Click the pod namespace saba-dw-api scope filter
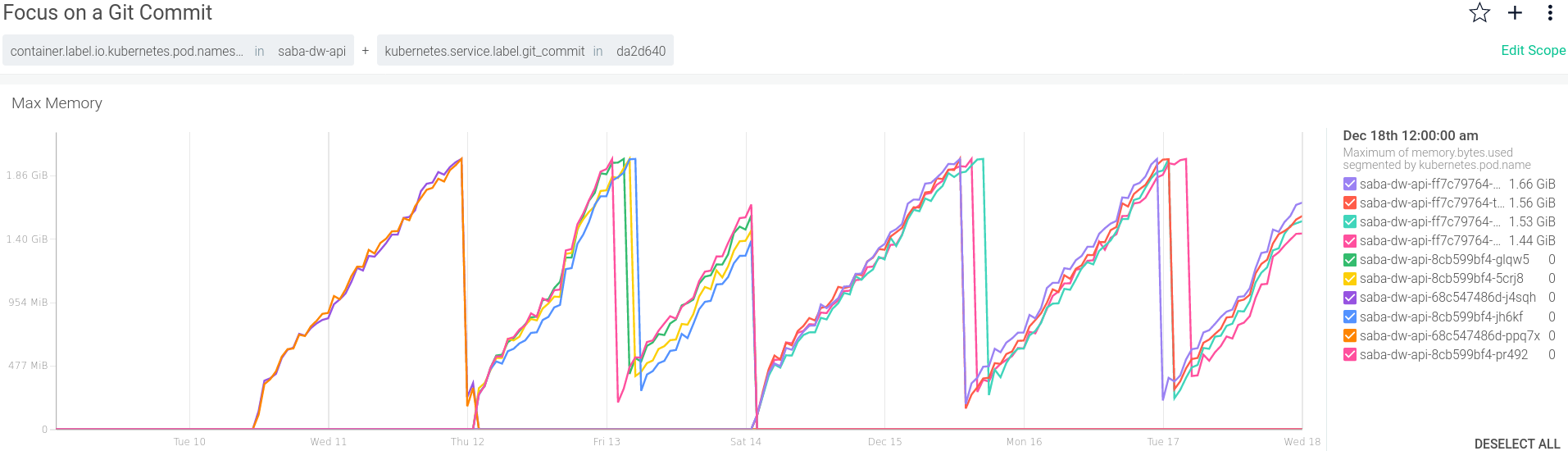The image size is (1568, 451). pos(178,51)
